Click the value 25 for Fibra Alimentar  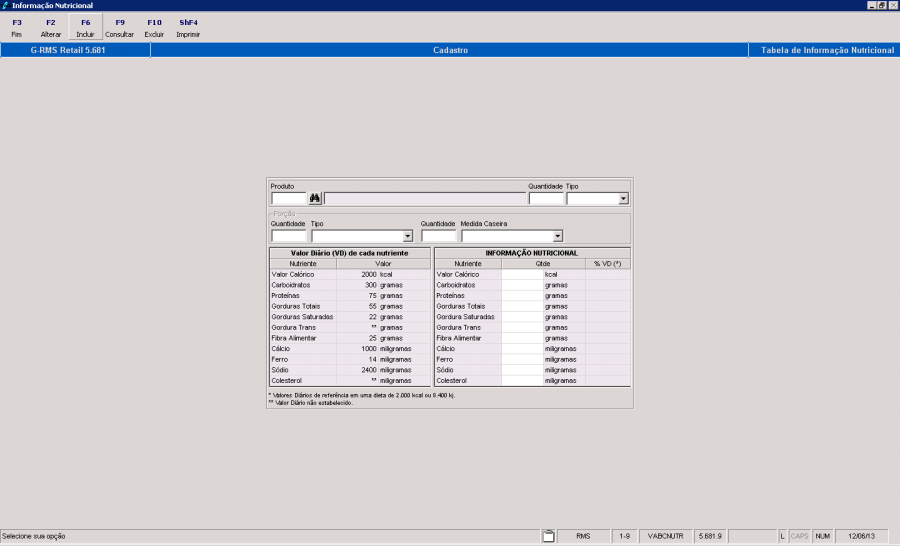[x=373, y=338]
